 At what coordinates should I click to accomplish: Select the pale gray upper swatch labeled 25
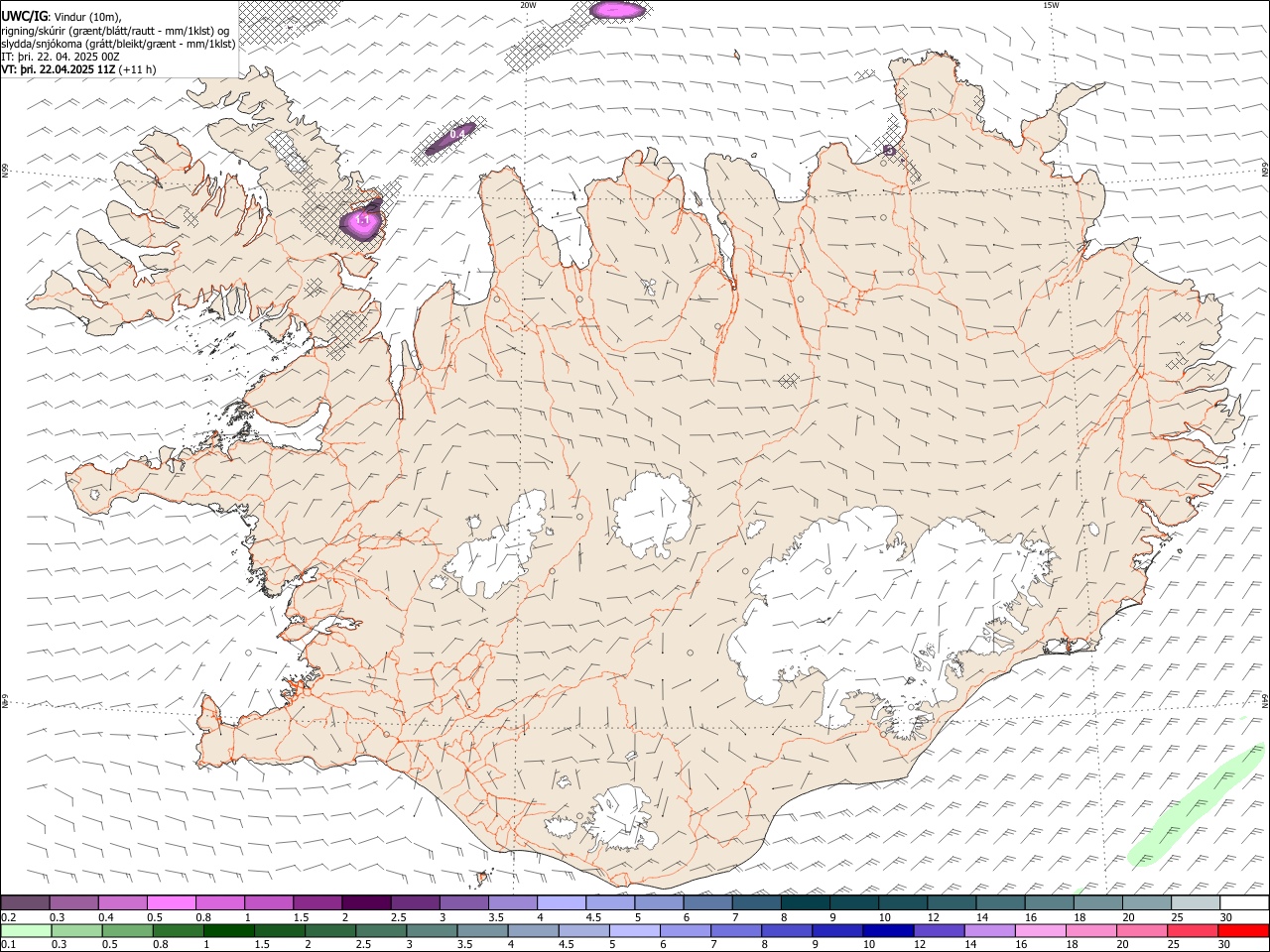1195,902
